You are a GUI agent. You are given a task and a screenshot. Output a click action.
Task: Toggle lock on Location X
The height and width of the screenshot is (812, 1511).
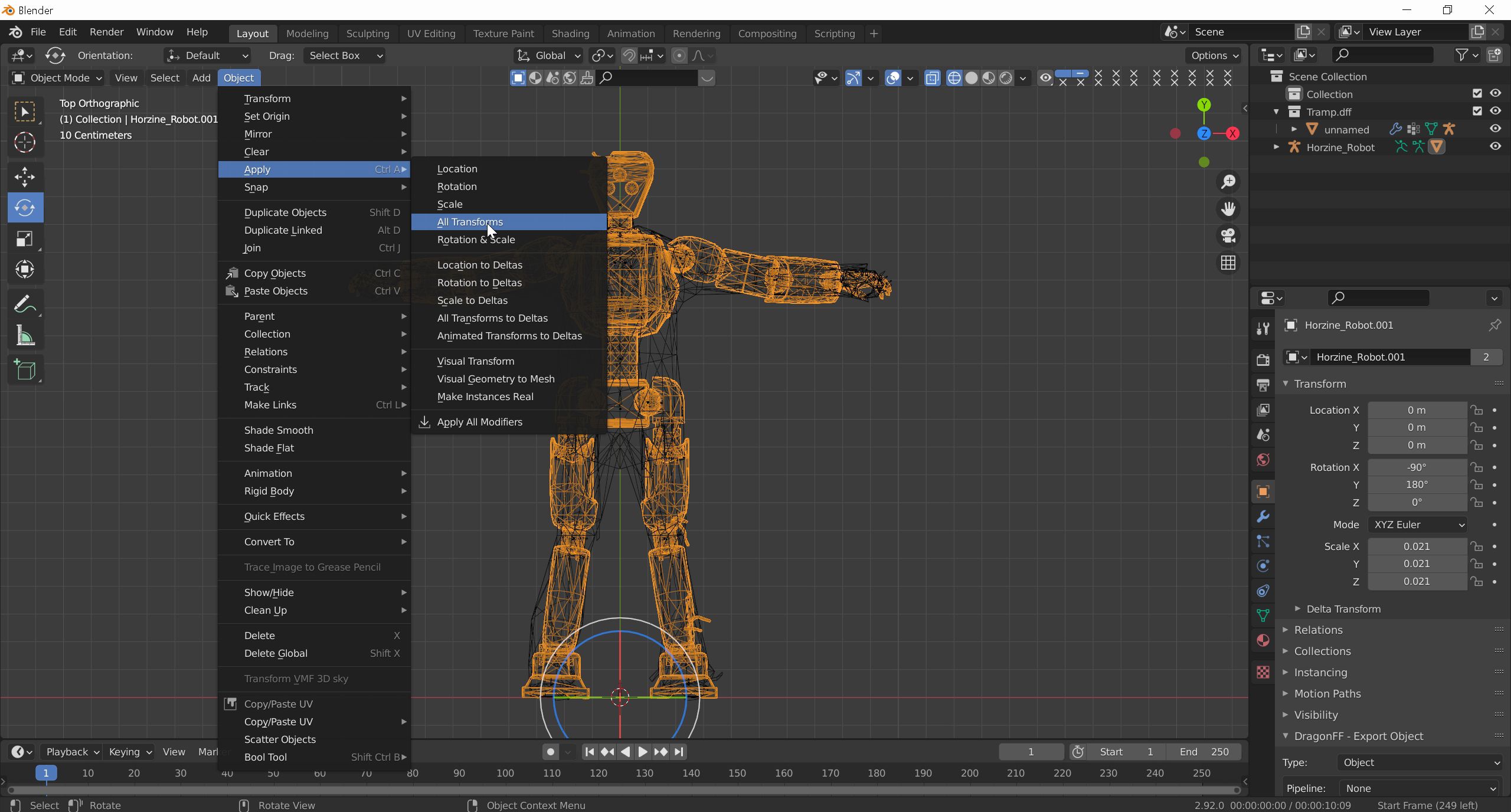1477,410
